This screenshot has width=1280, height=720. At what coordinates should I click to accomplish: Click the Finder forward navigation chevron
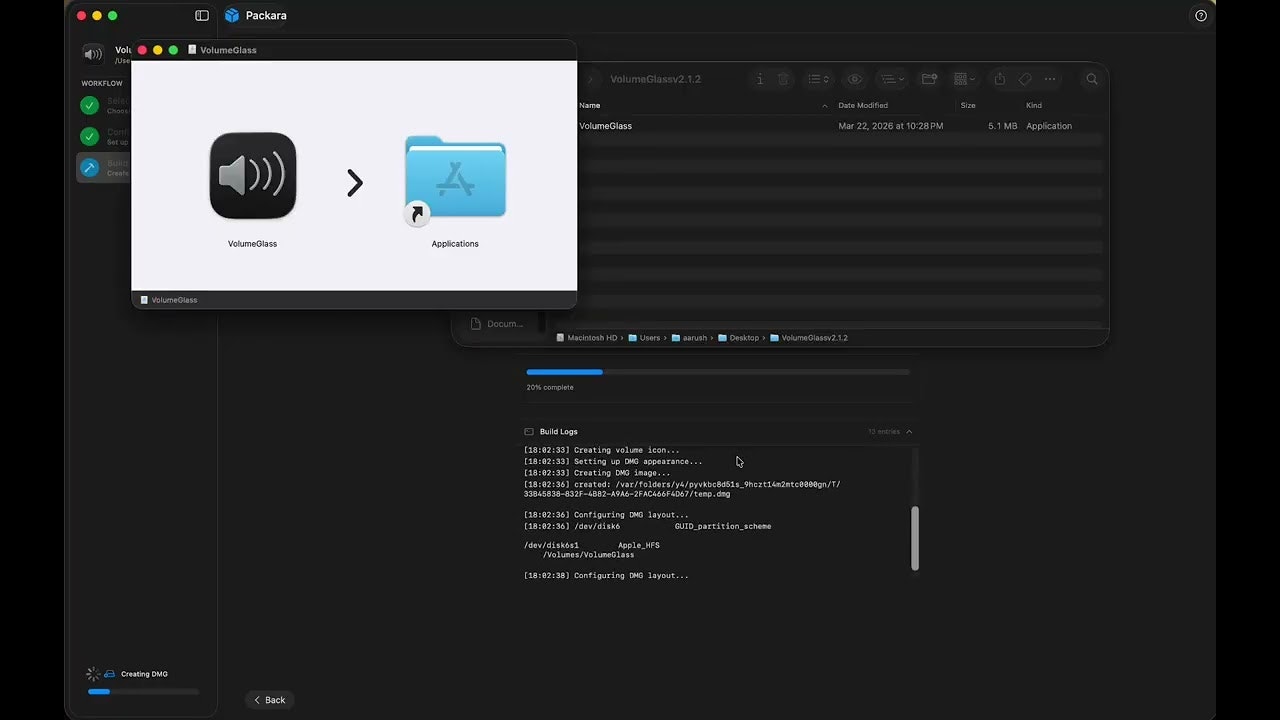pos(590,79)
